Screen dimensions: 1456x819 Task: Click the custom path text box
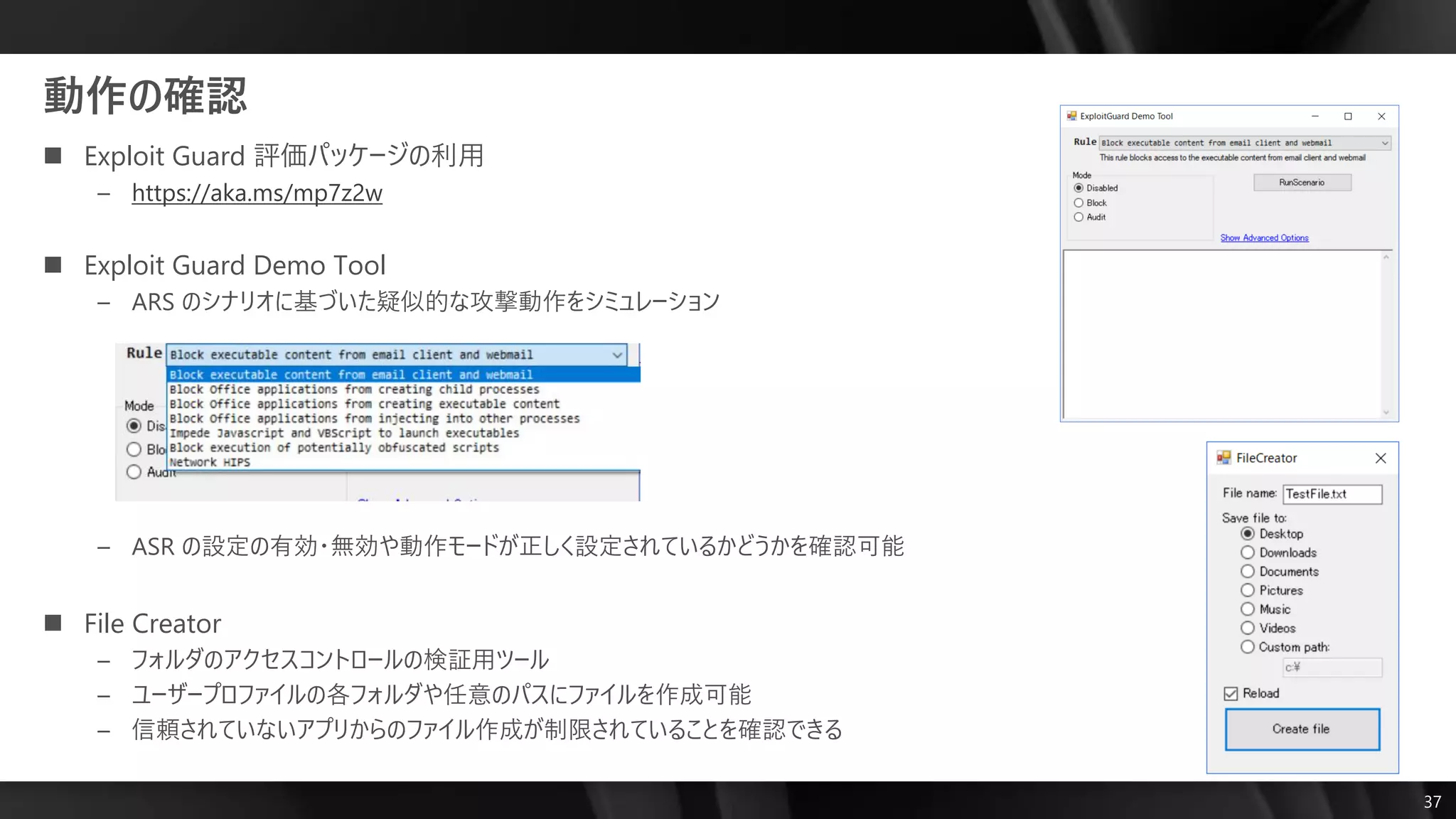pos(1332,667)
